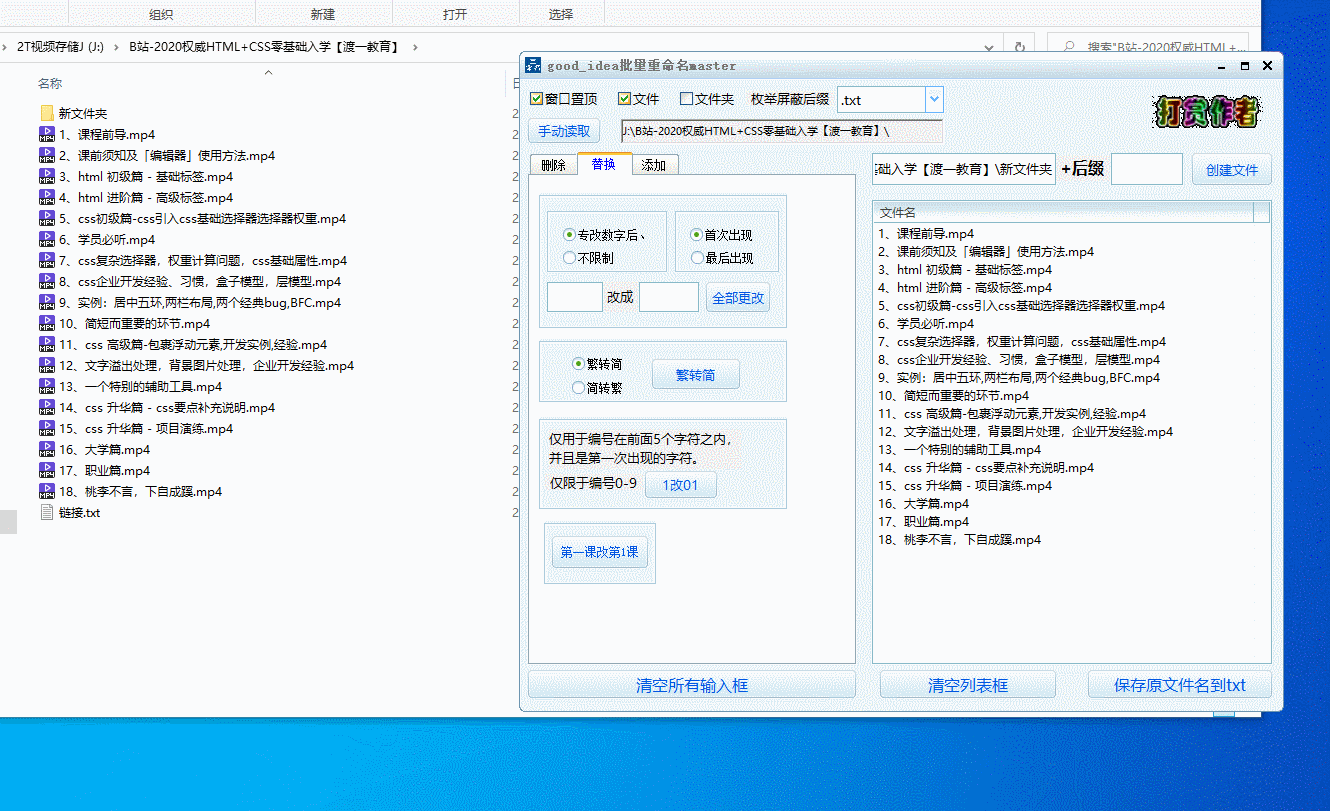The height and width of the screenshot is (811, 1330).
Task: Toggle the 窗口置顶 checkbox
Action: coord(537,99)
